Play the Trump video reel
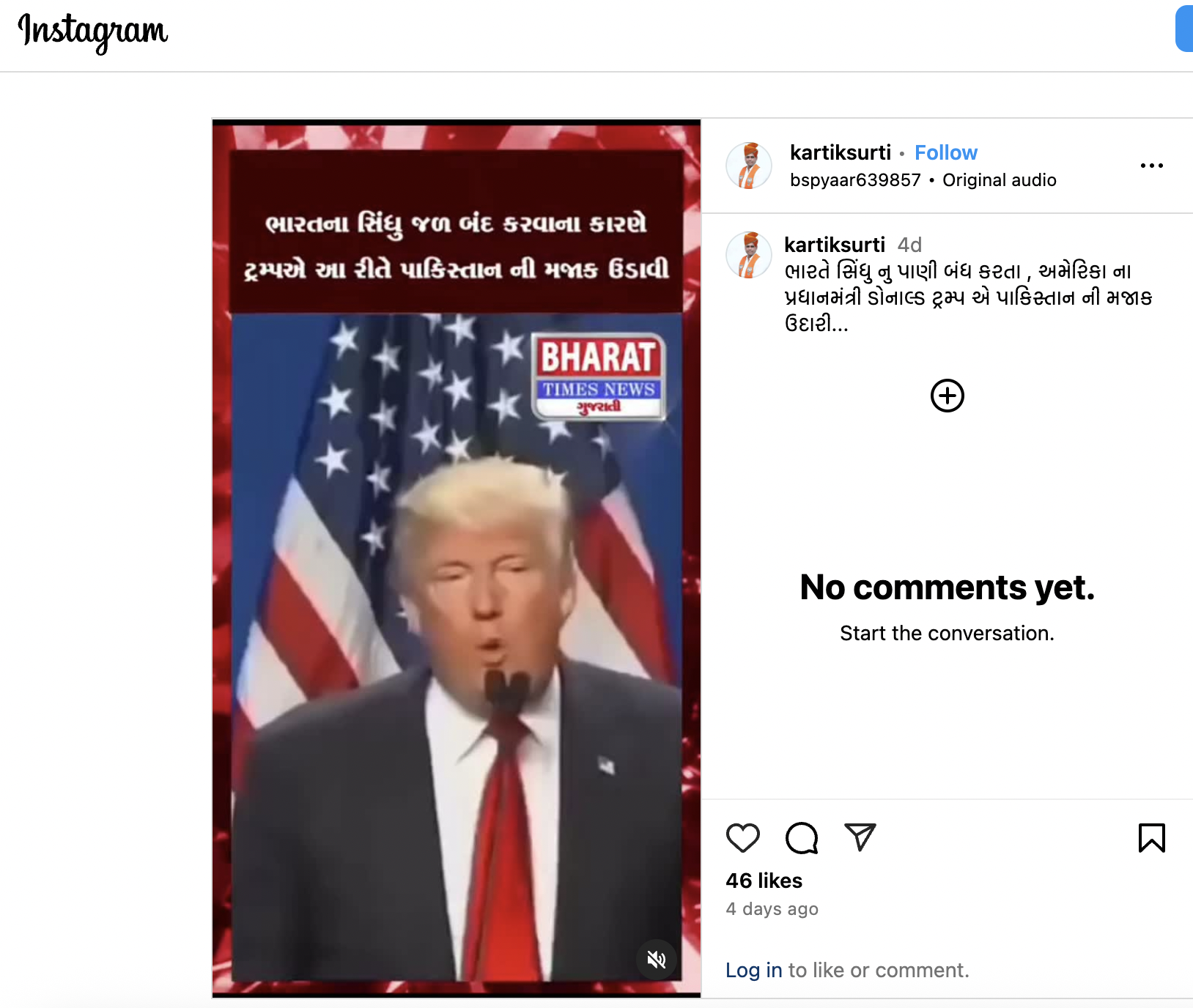The width and height of the screenshot is (1193, 1008). pos(457,558)
